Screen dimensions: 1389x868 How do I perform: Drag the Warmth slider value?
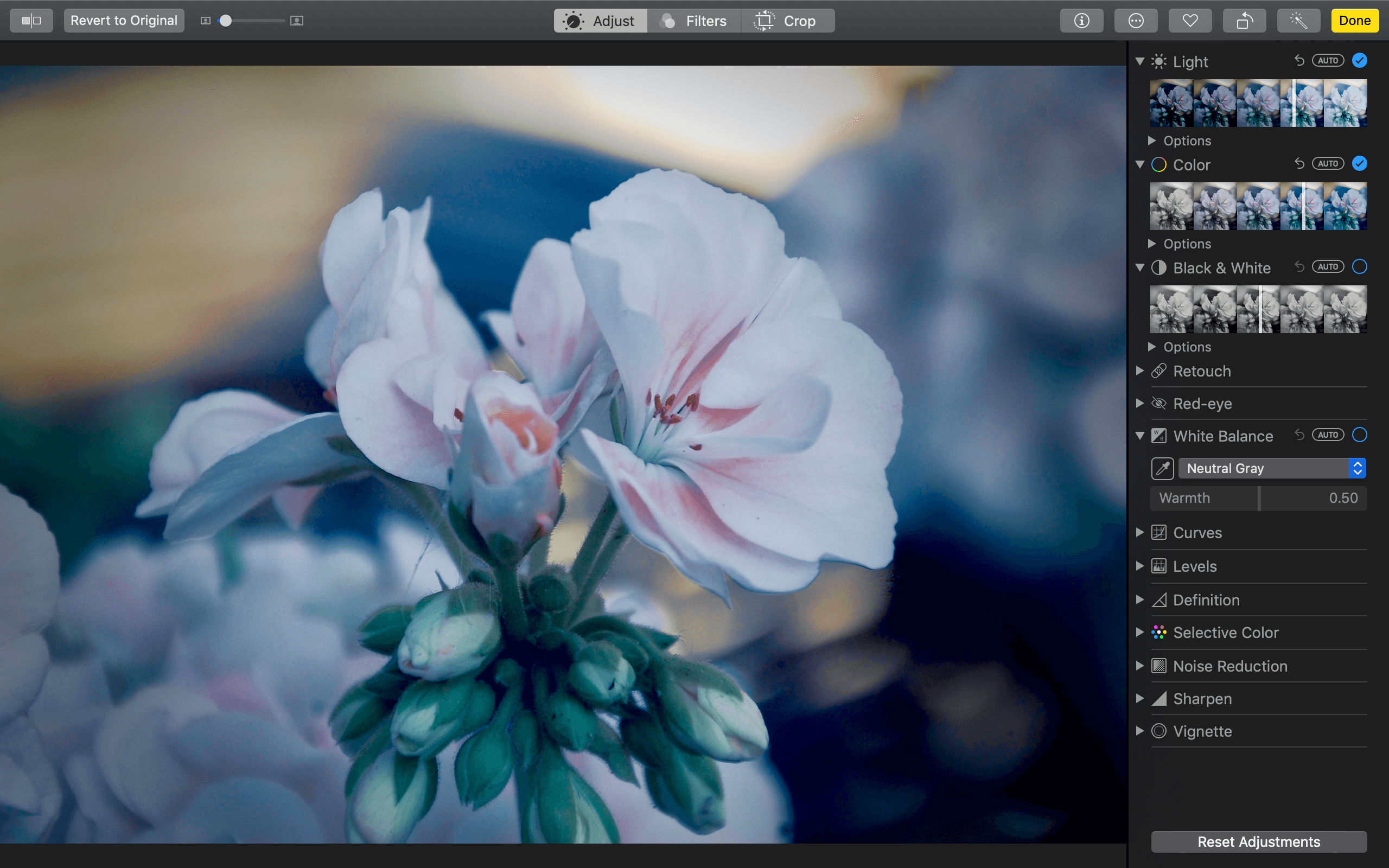pyautogui.click(x=1258, y=497)
